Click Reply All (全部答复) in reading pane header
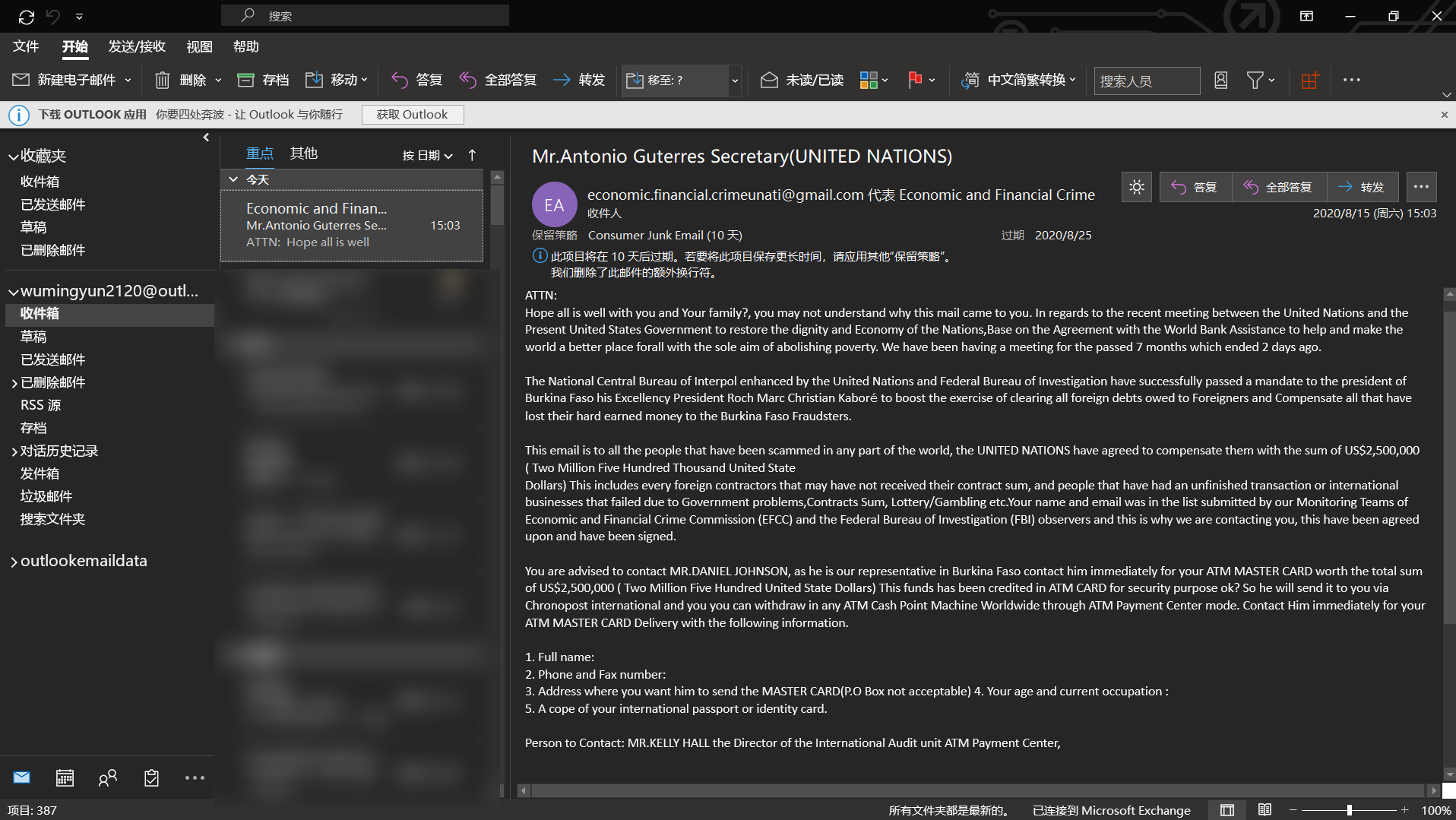Viewport: 1456px width, 820px height. click(1279, 187)
